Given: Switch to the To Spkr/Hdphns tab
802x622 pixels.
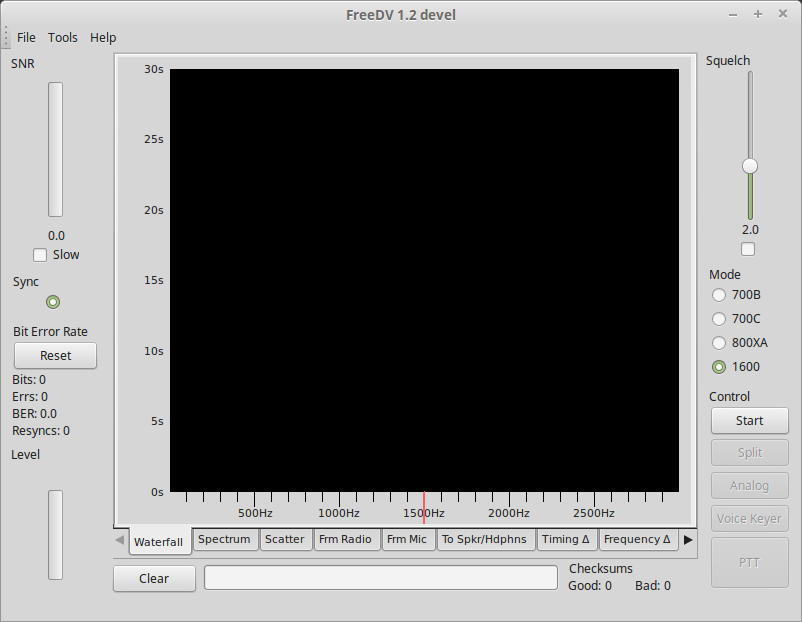Looking at the screenshot, I should coord(486,539).
